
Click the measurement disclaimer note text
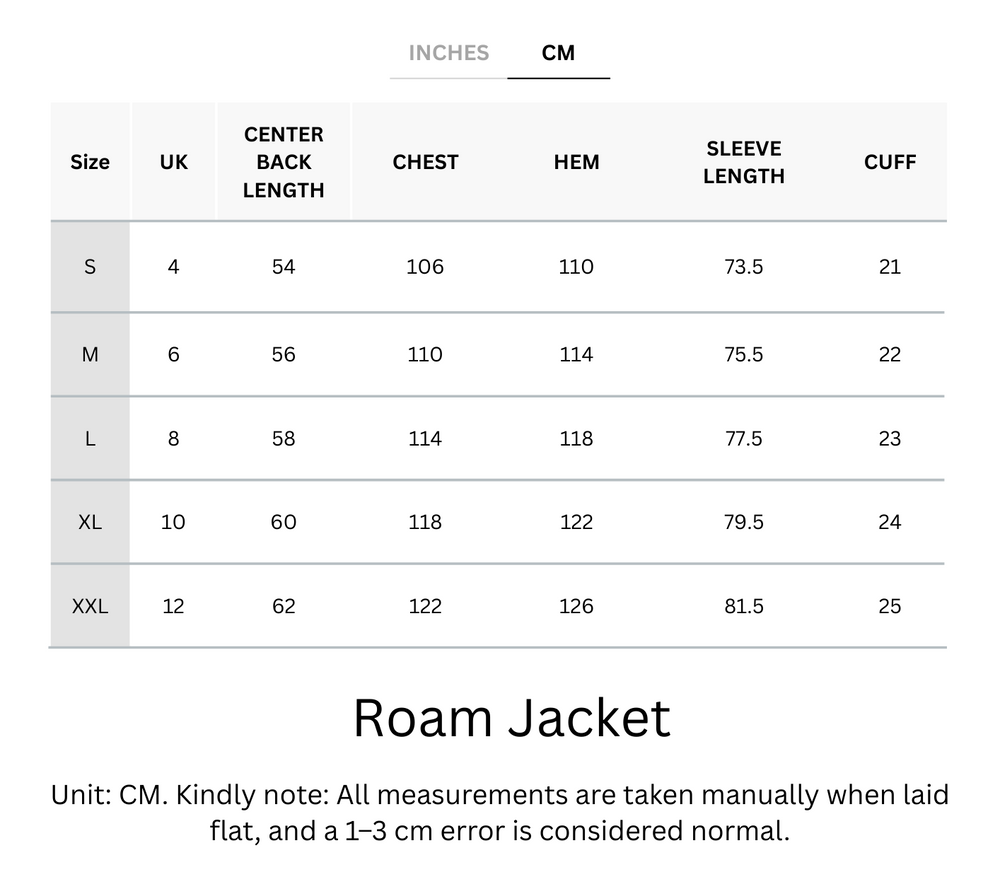pos(500,815)
